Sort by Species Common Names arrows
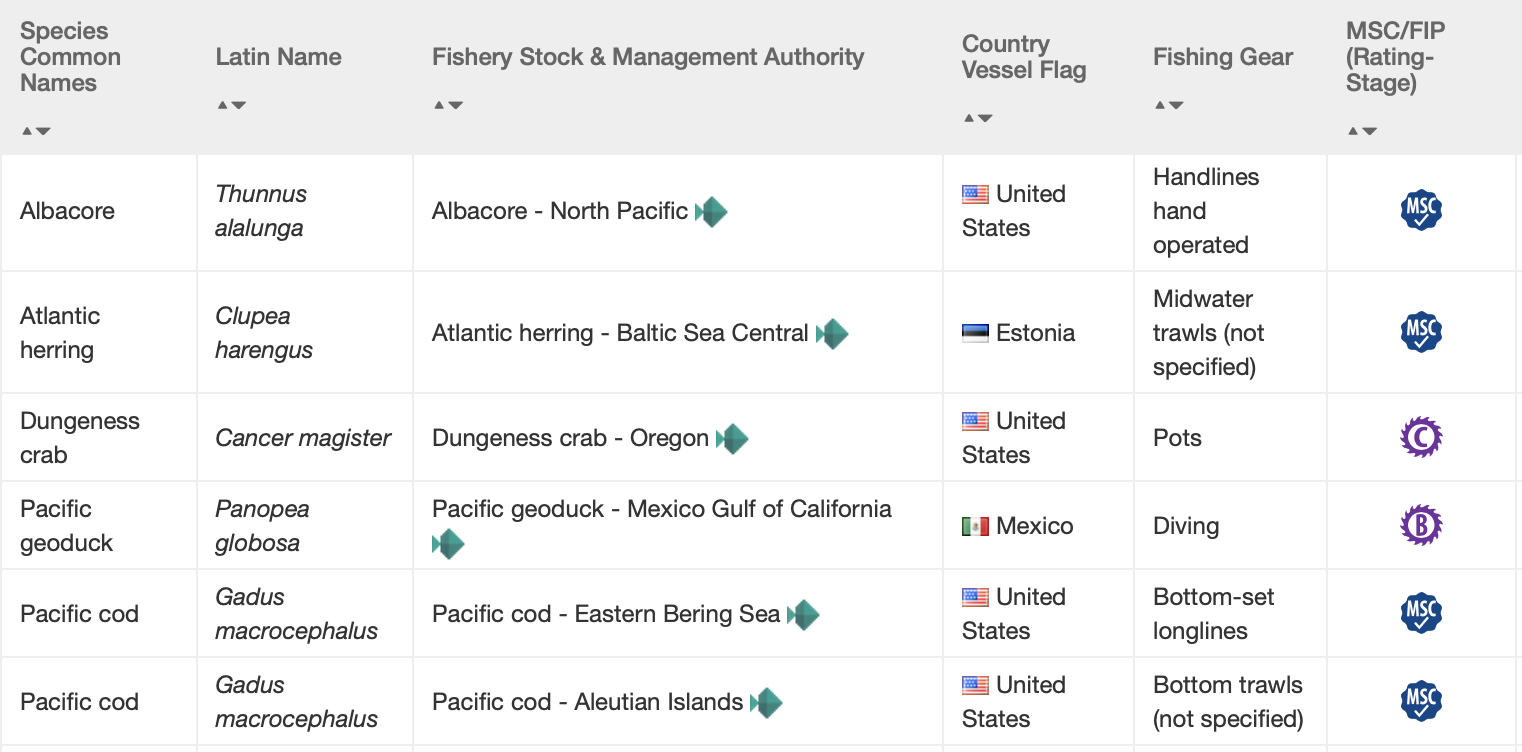This screenshot has width=1522, height=752. 36,131
